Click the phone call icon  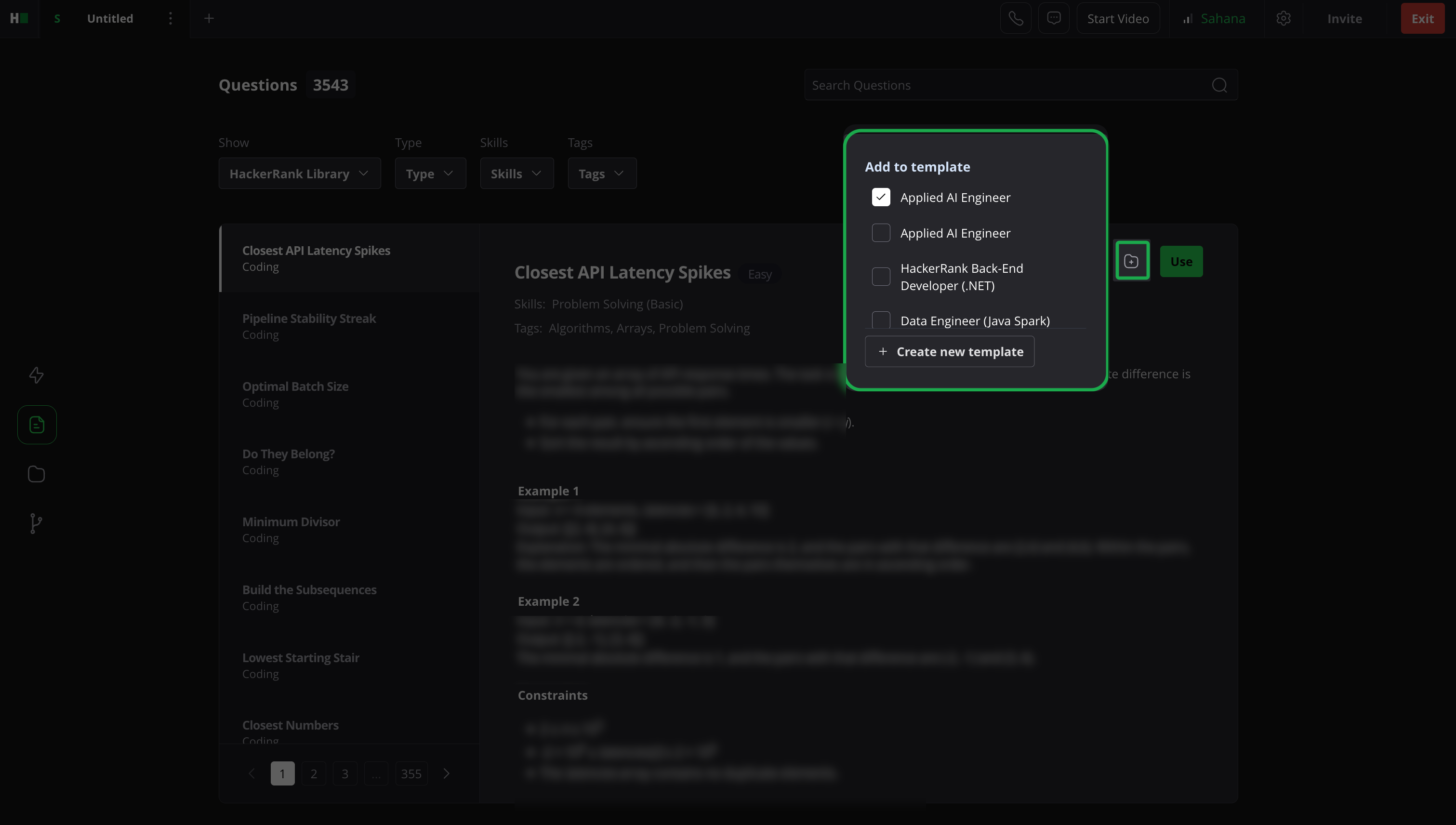[x=1015, y=19]
